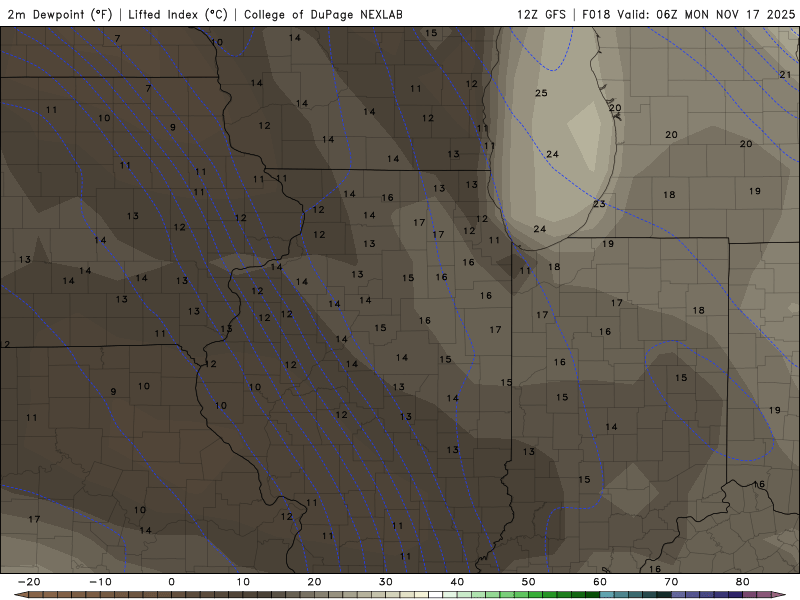The width and height of the screenshot is (800, 600).
Task: Click the −20 label on the color scale
Action: [x=29, y=582]
